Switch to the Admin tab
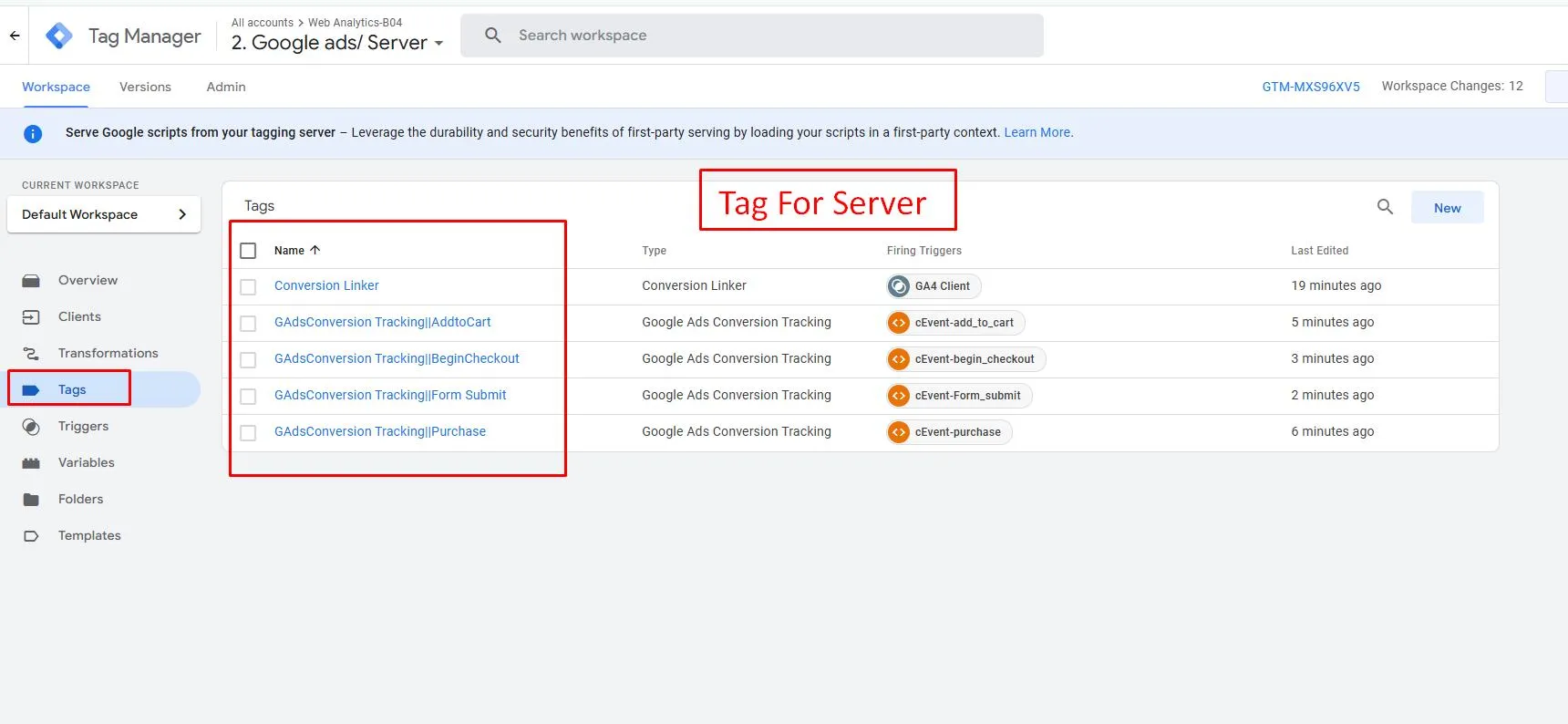The height and width of the screenshot is (724, 1568). click(226, 87)
